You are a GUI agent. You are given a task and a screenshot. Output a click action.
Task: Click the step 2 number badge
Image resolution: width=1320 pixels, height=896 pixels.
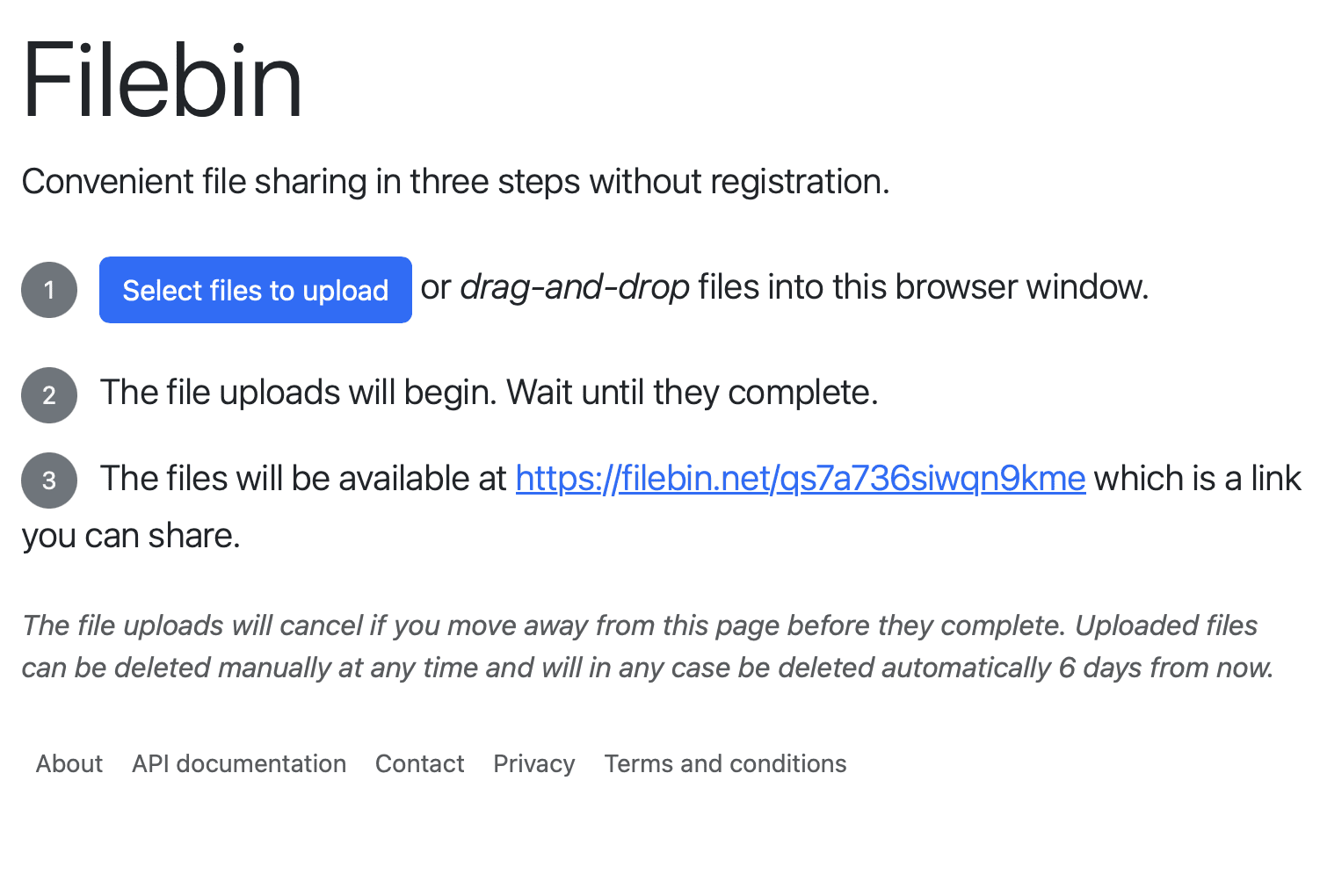point(49,395)
